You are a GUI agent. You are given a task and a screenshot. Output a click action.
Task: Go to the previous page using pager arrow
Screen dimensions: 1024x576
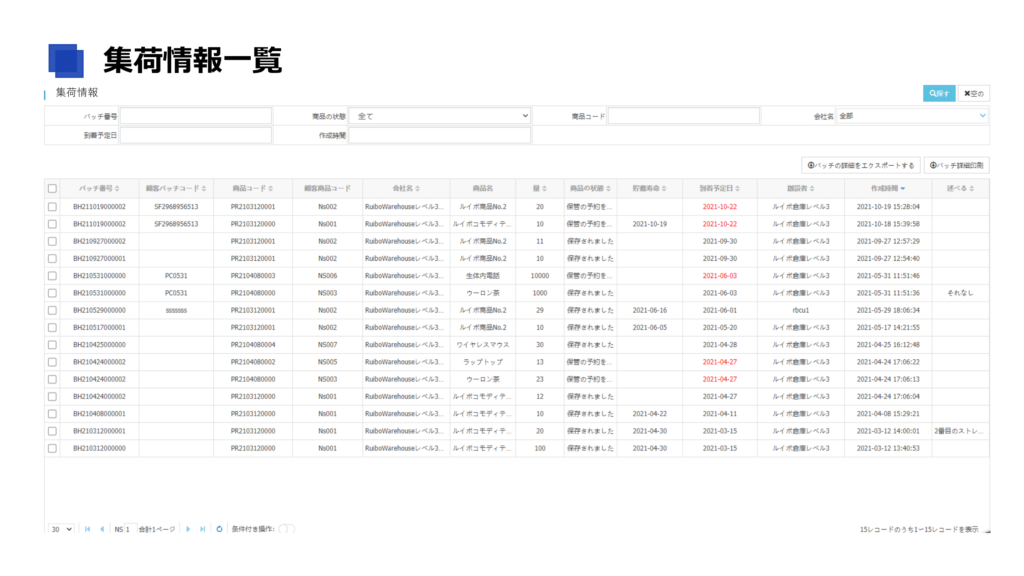point(103,529)
